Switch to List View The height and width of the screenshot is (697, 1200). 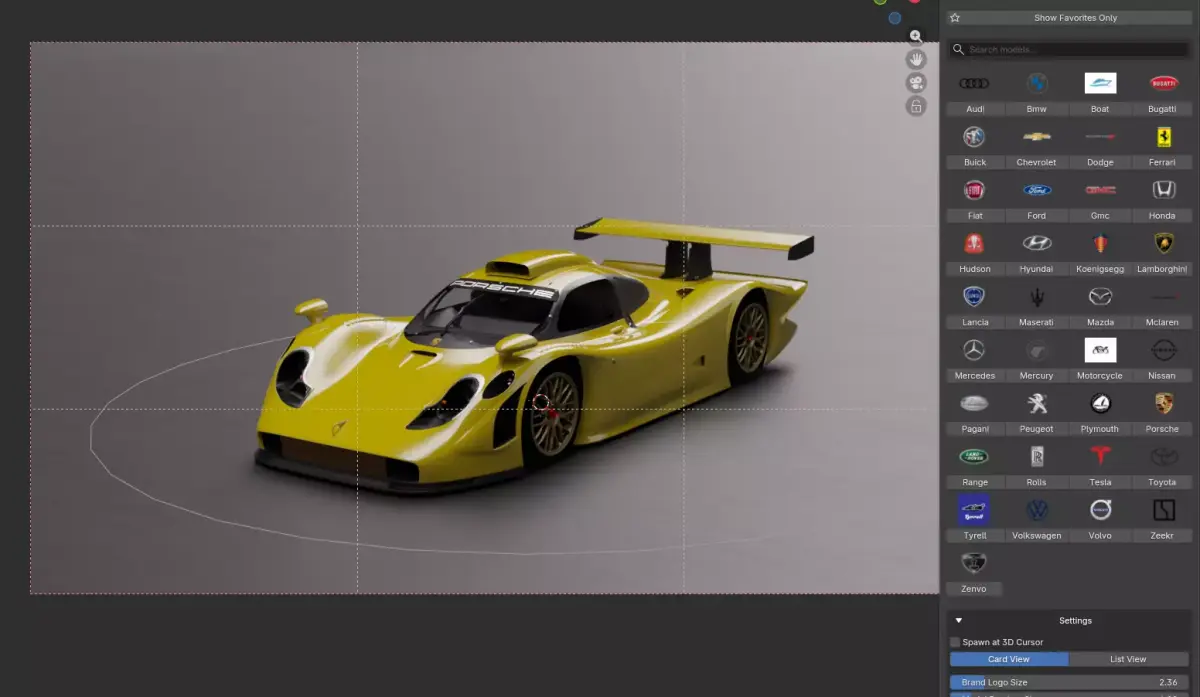[x=1128, y=659]
